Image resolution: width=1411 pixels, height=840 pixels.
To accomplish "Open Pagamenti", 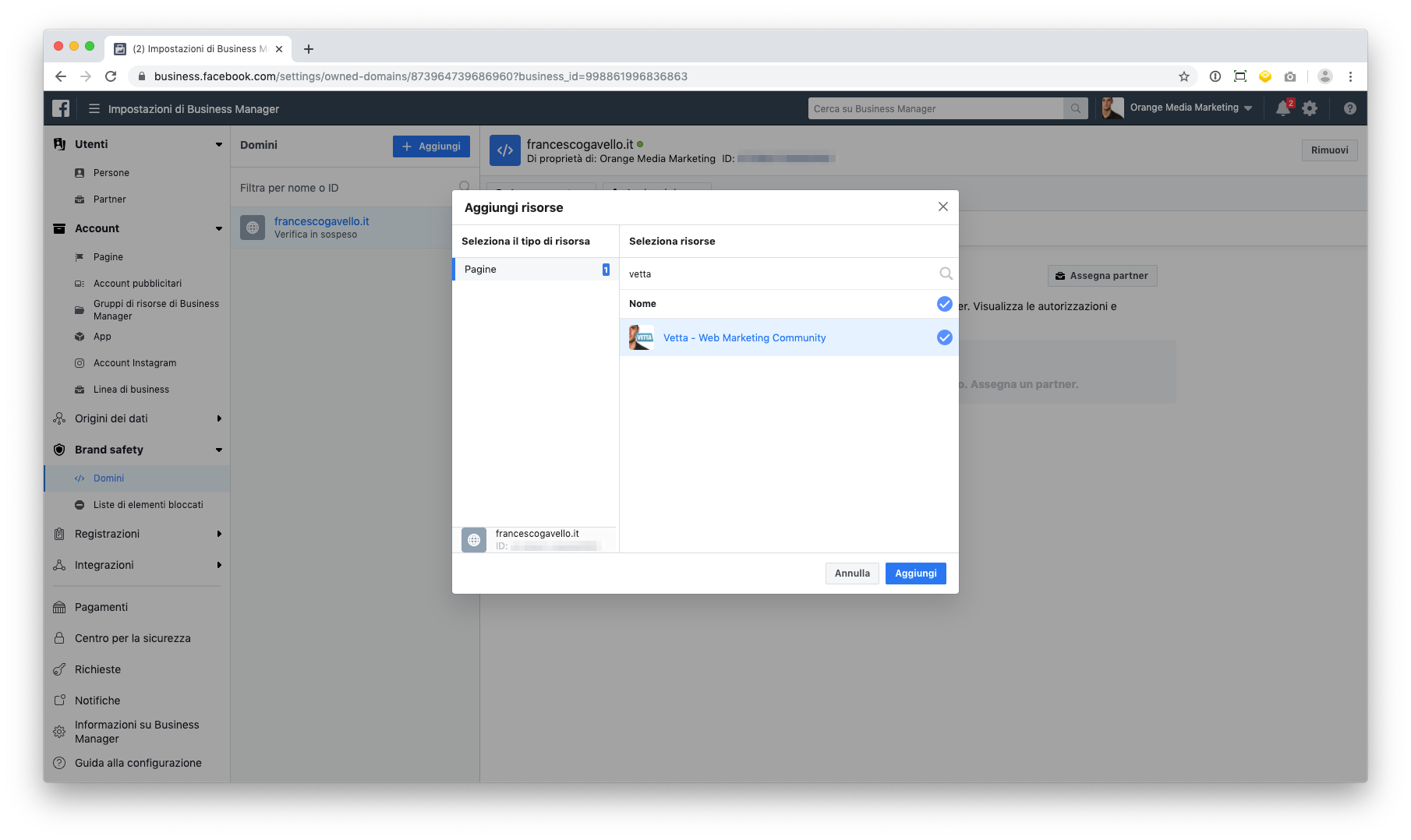I will 101,607.
